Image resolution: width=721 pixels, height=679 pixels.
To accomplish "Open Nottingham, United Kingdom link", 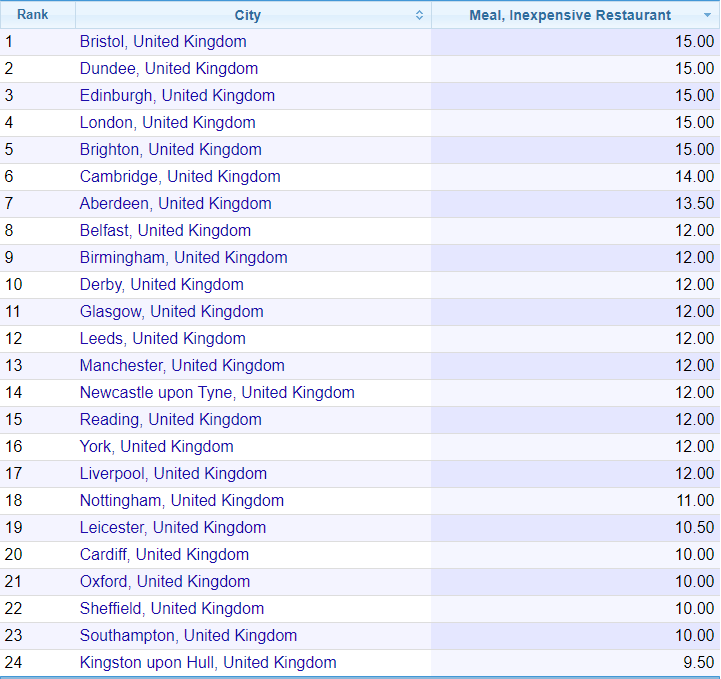I will click(182, 501).
